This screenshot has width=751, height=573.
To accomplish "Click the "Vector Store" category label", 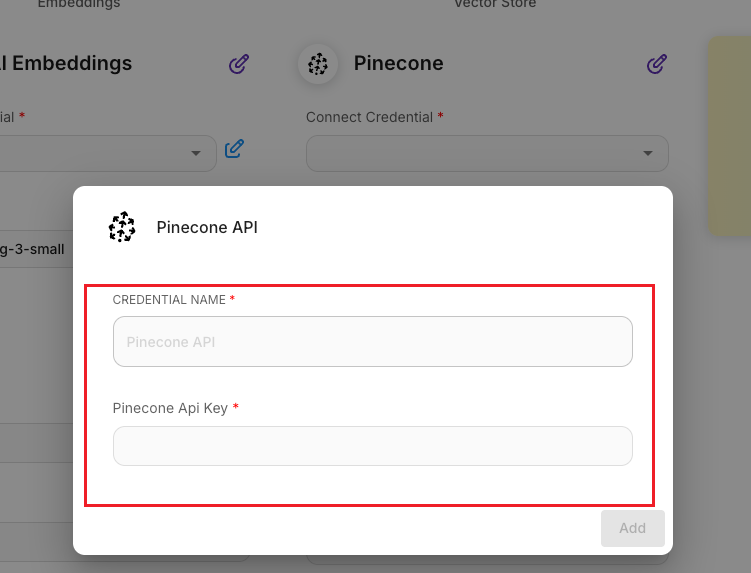I will pos(495,4).
